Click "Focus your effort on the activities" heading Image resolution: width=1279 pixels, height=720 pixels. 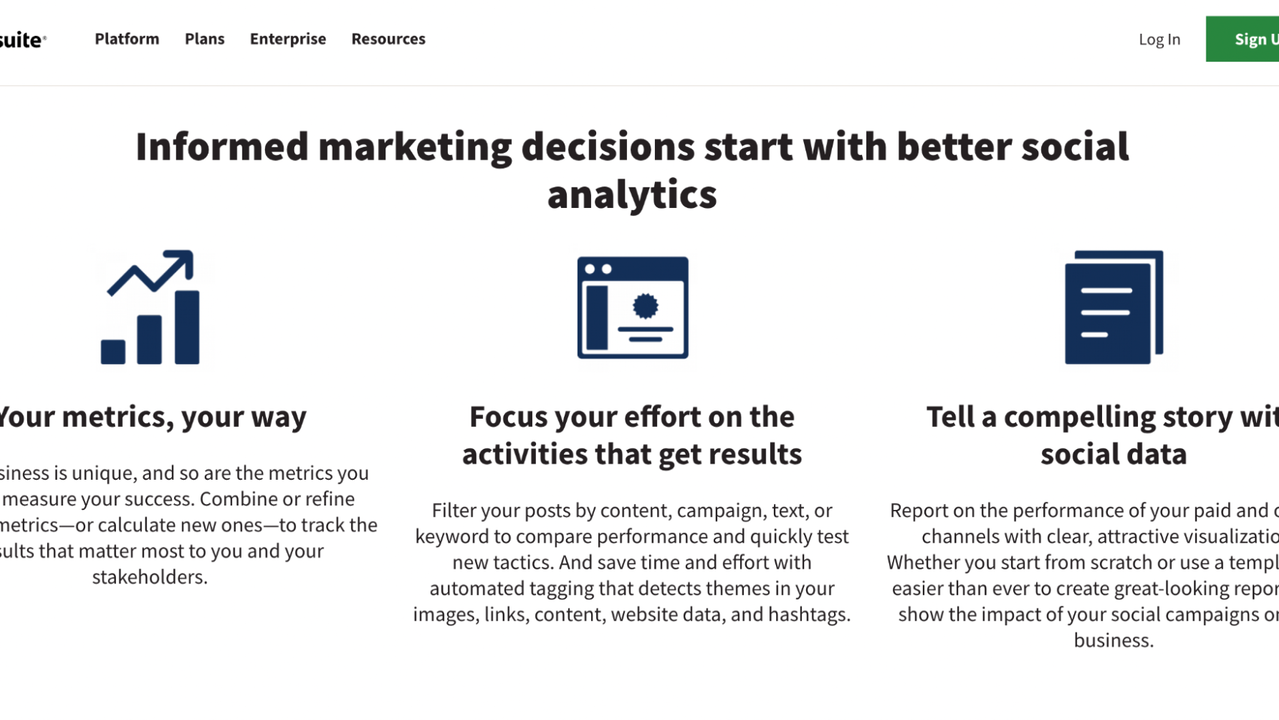[x=632, y=435]
